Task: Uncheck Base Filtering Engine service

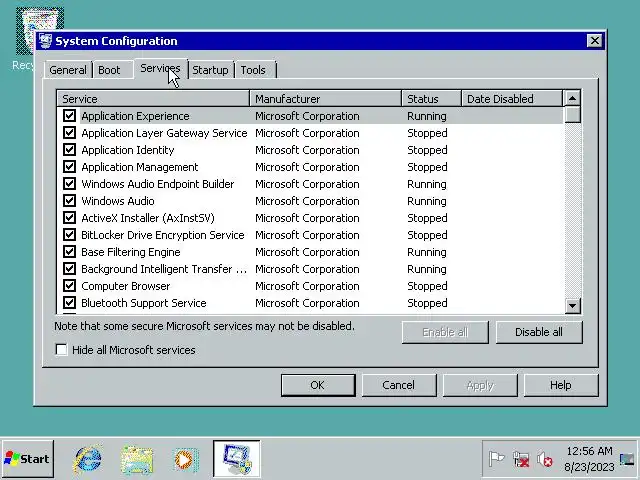Action: coord(69,252)
